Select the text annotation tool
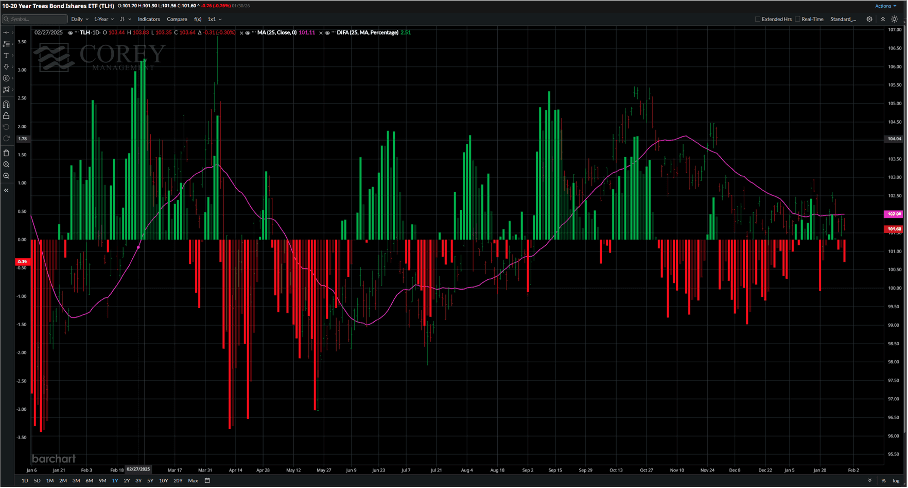 tap(6, 56)
